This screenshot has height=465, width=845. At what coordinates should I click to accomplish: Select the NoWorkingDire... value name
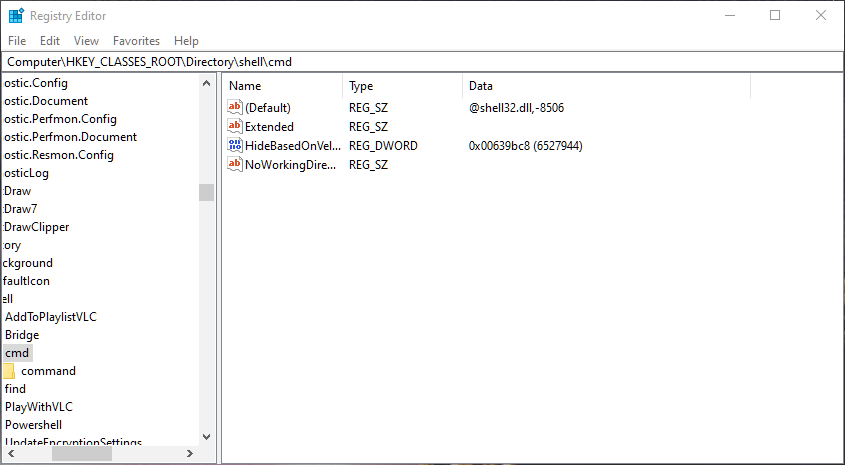pos(290,165)
